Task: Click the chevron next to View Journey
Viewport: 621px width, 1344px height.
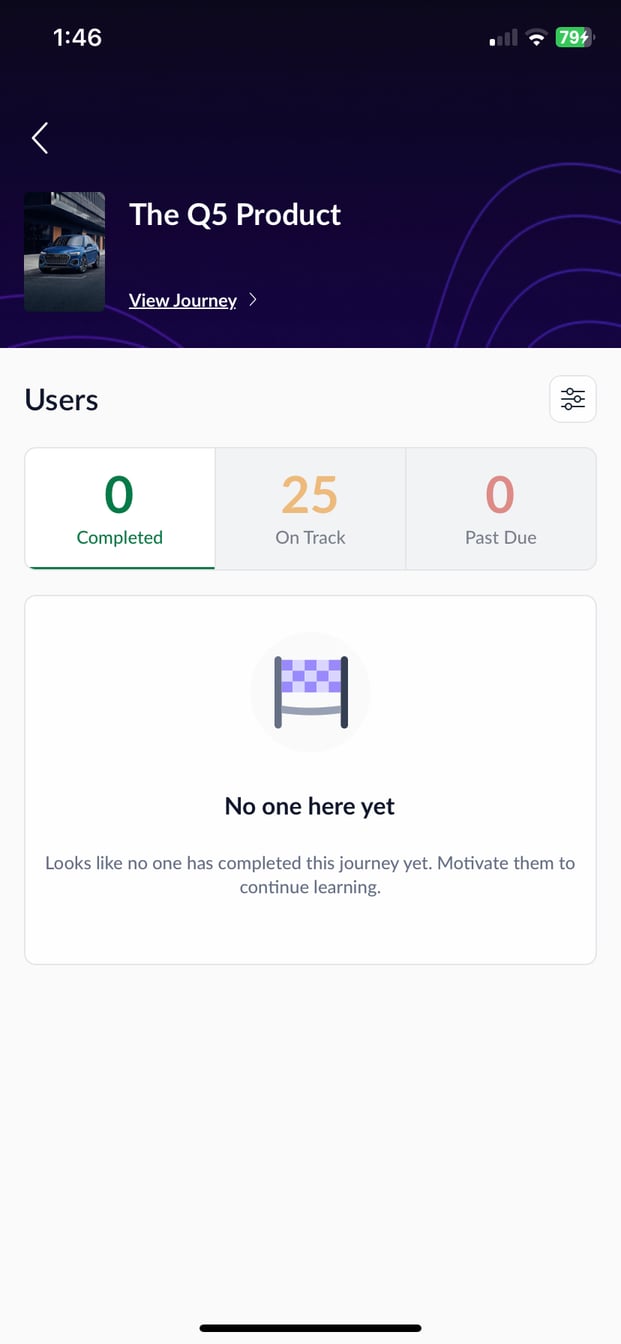Action: click(252, 299)
